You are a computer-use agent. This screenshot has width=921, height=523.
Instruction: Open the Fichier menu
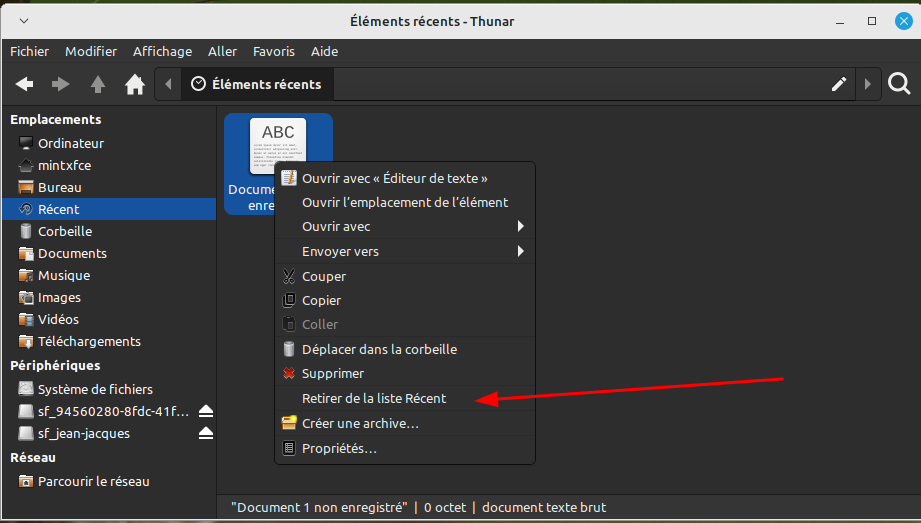coord(29,52)
